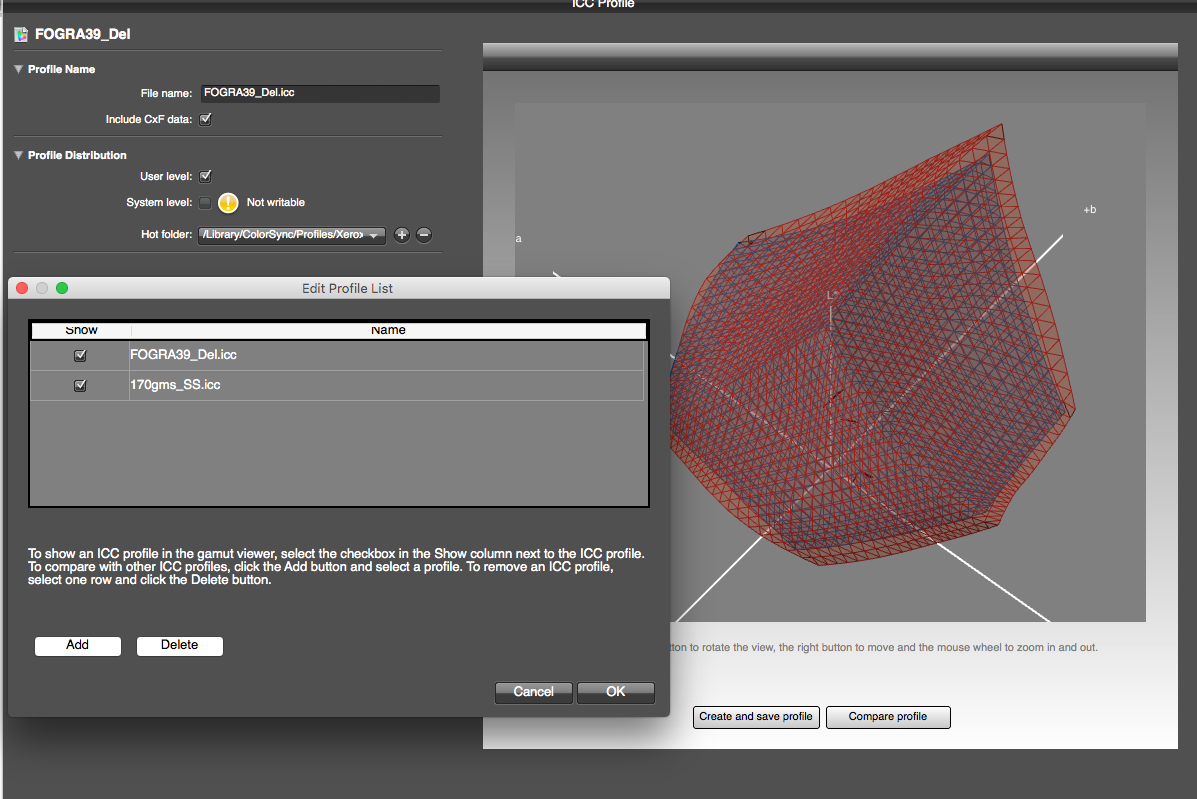Uncheck the User level checkbox
1197x799 pixels.
point(205,176)
